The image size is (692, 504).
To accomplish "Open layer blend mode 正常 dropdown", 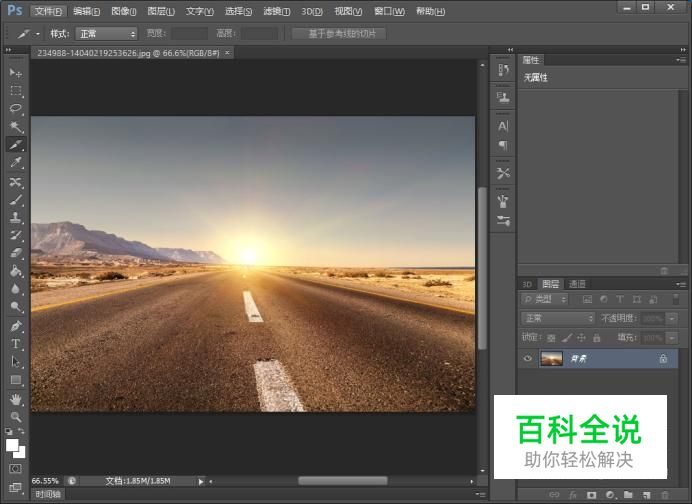I will (558, 318).
